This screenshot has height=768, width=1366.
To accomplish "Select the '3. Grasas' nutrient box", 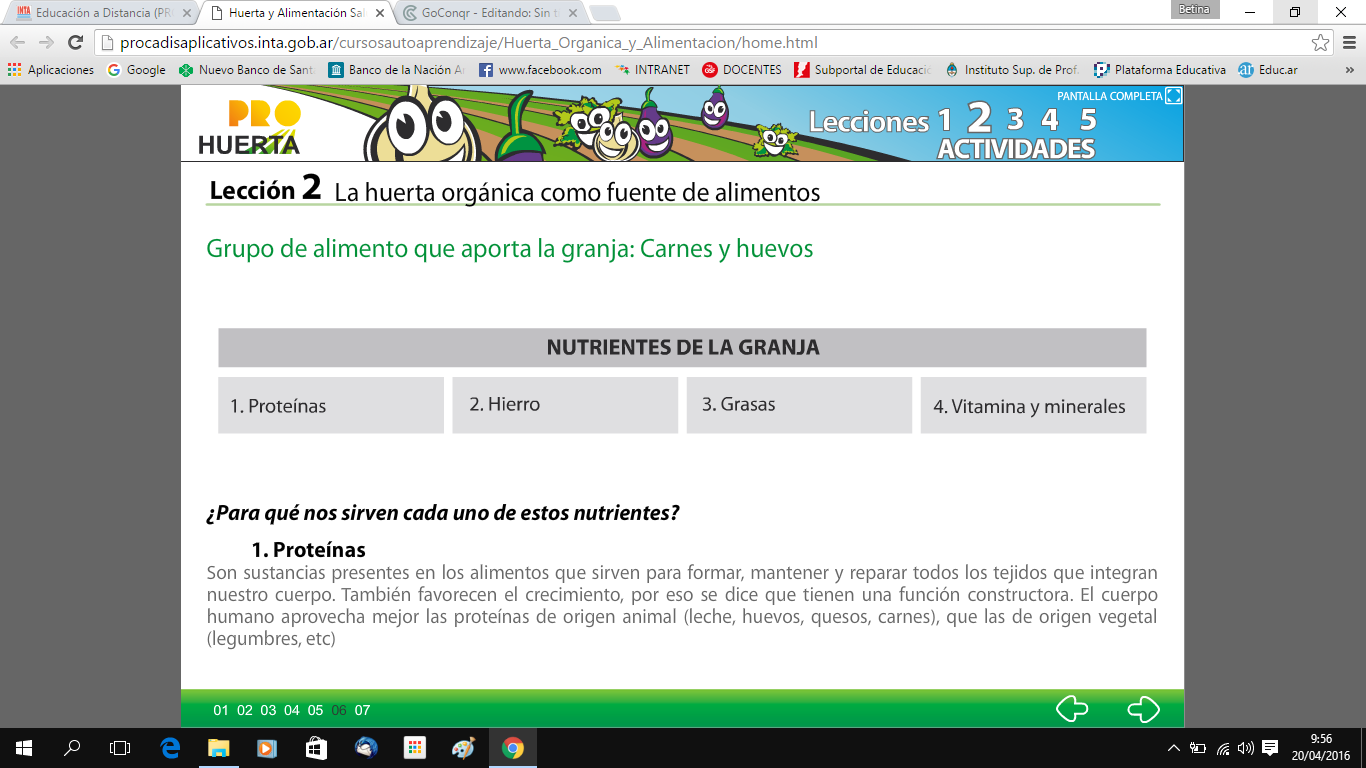I will 799,405.
